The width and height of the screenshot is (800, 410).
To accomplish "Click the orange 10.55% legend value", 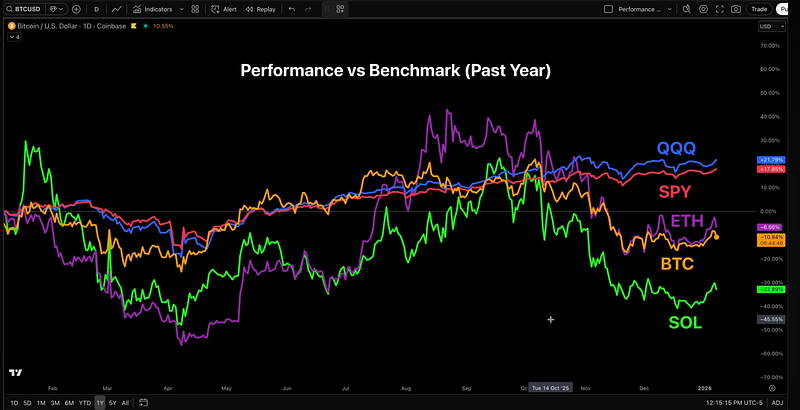I will (165, 25).
